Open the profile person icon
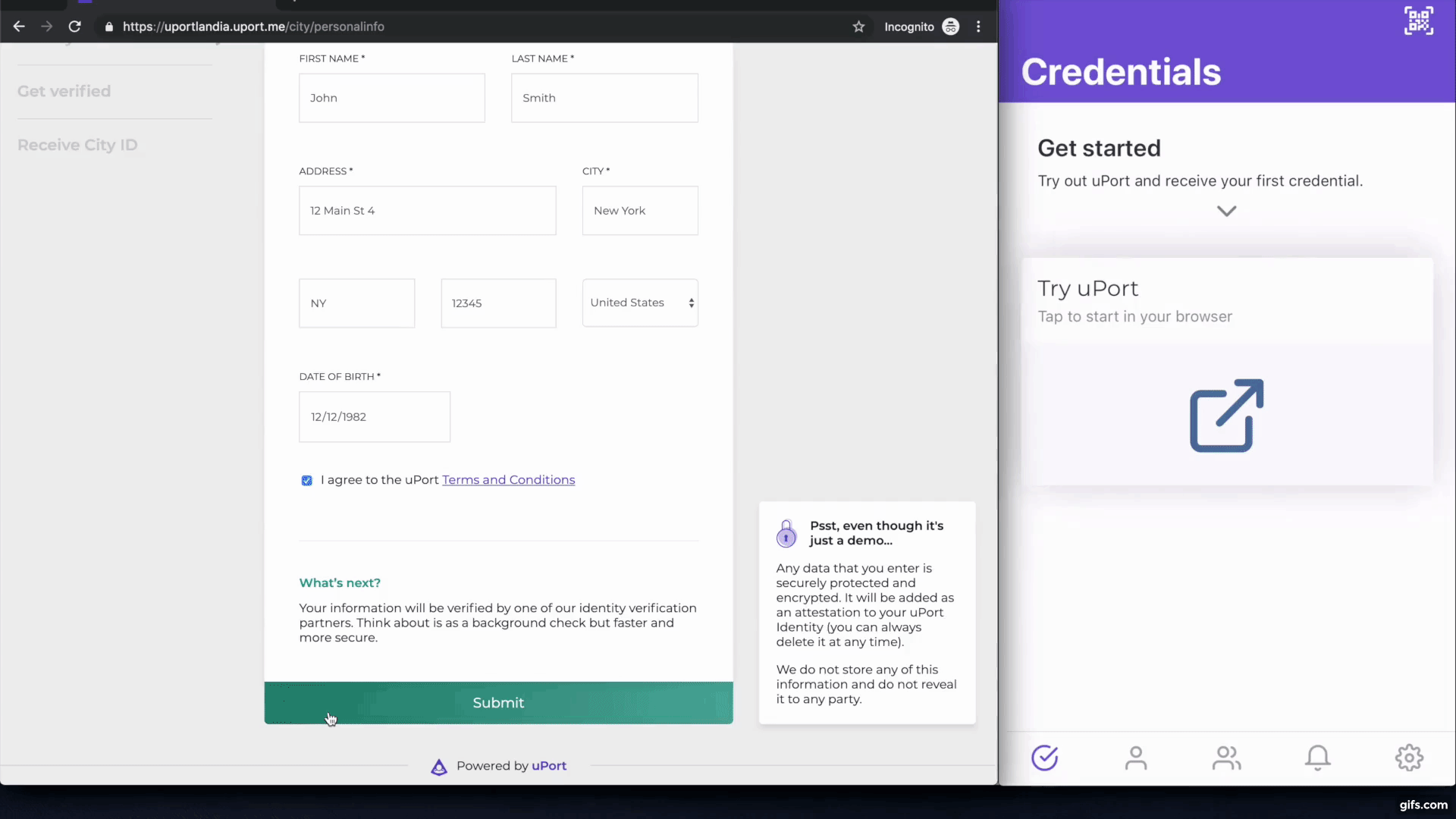 pyautogui.click(x=1135, y=758)
